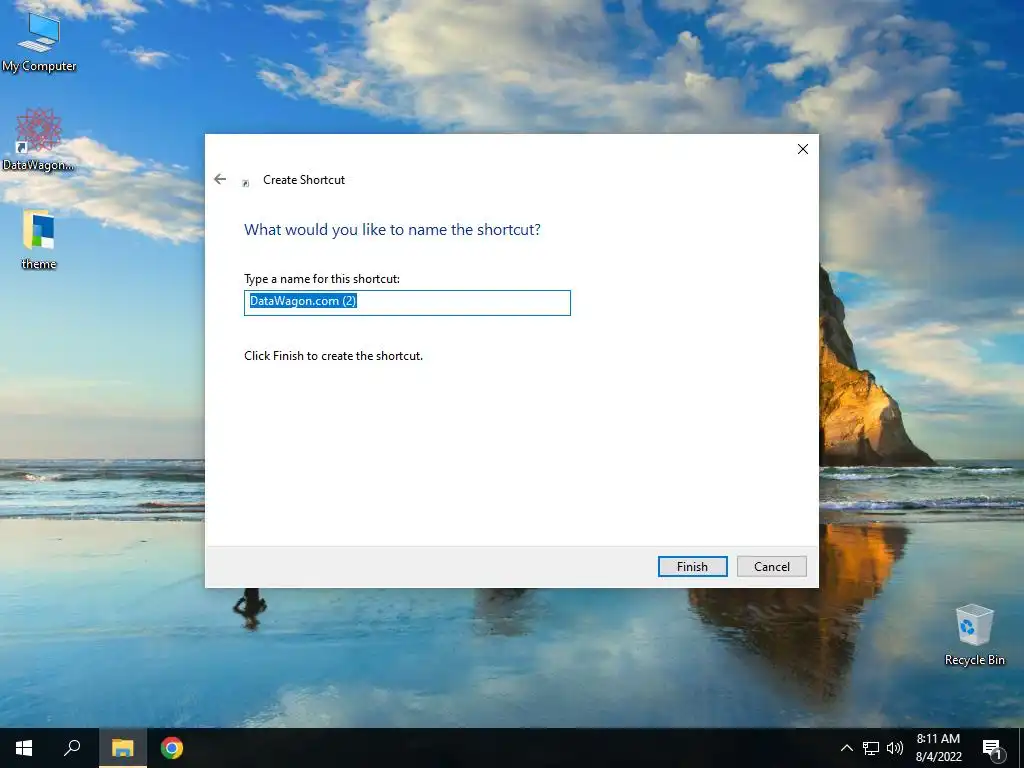
Task: Launch Google Chrome from taskbar
Action: 172,748
